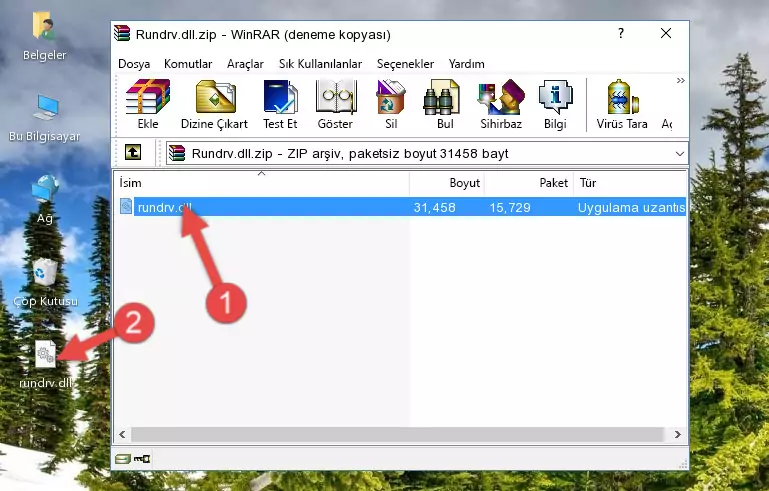This screenshot has height=491, width=769.
Task: Click the Bilgi (Info) toolbar icon
Action: [x=555, y=104]
